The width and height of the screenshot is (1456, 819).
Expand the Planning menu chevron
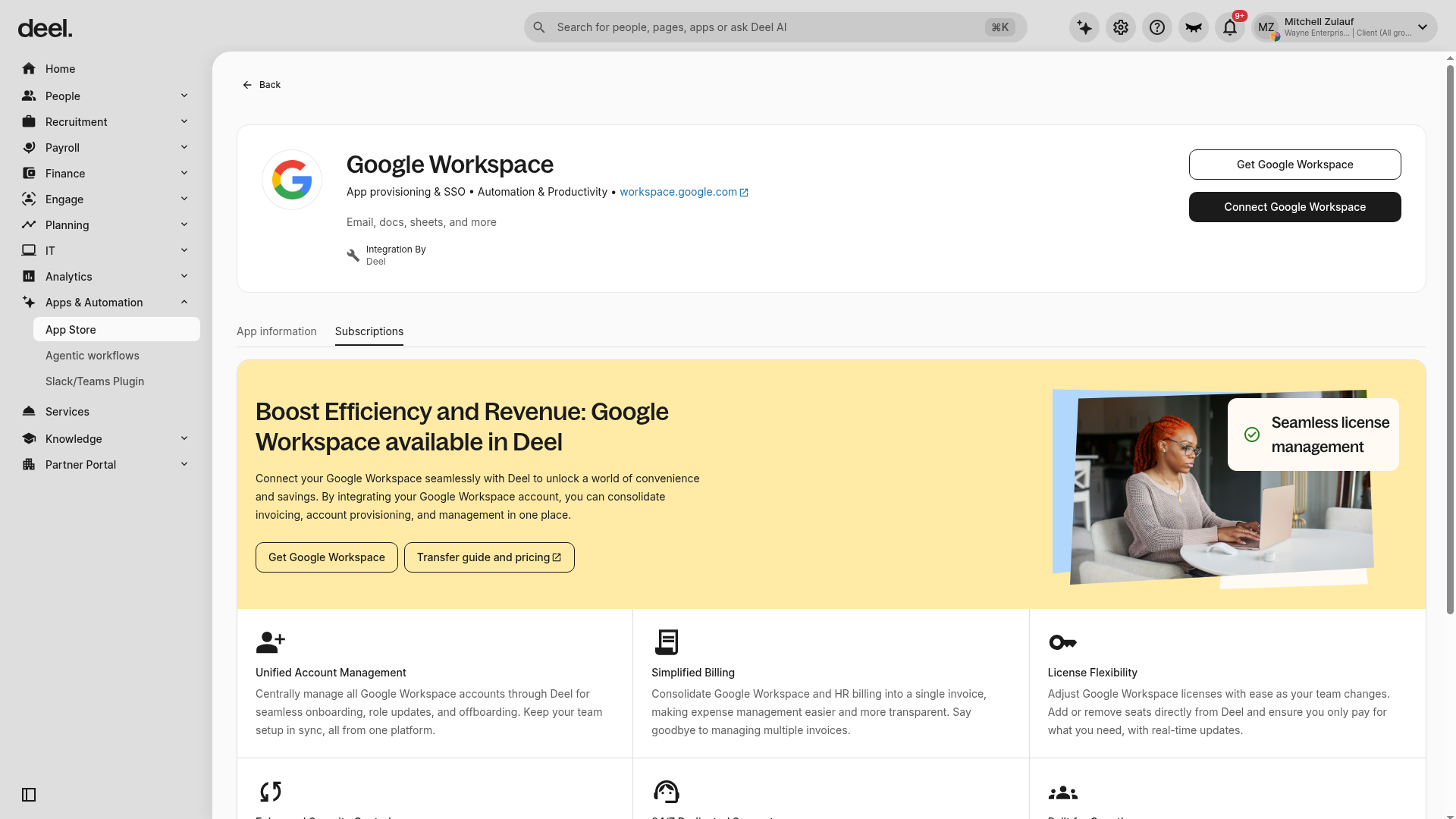point(184,224)
